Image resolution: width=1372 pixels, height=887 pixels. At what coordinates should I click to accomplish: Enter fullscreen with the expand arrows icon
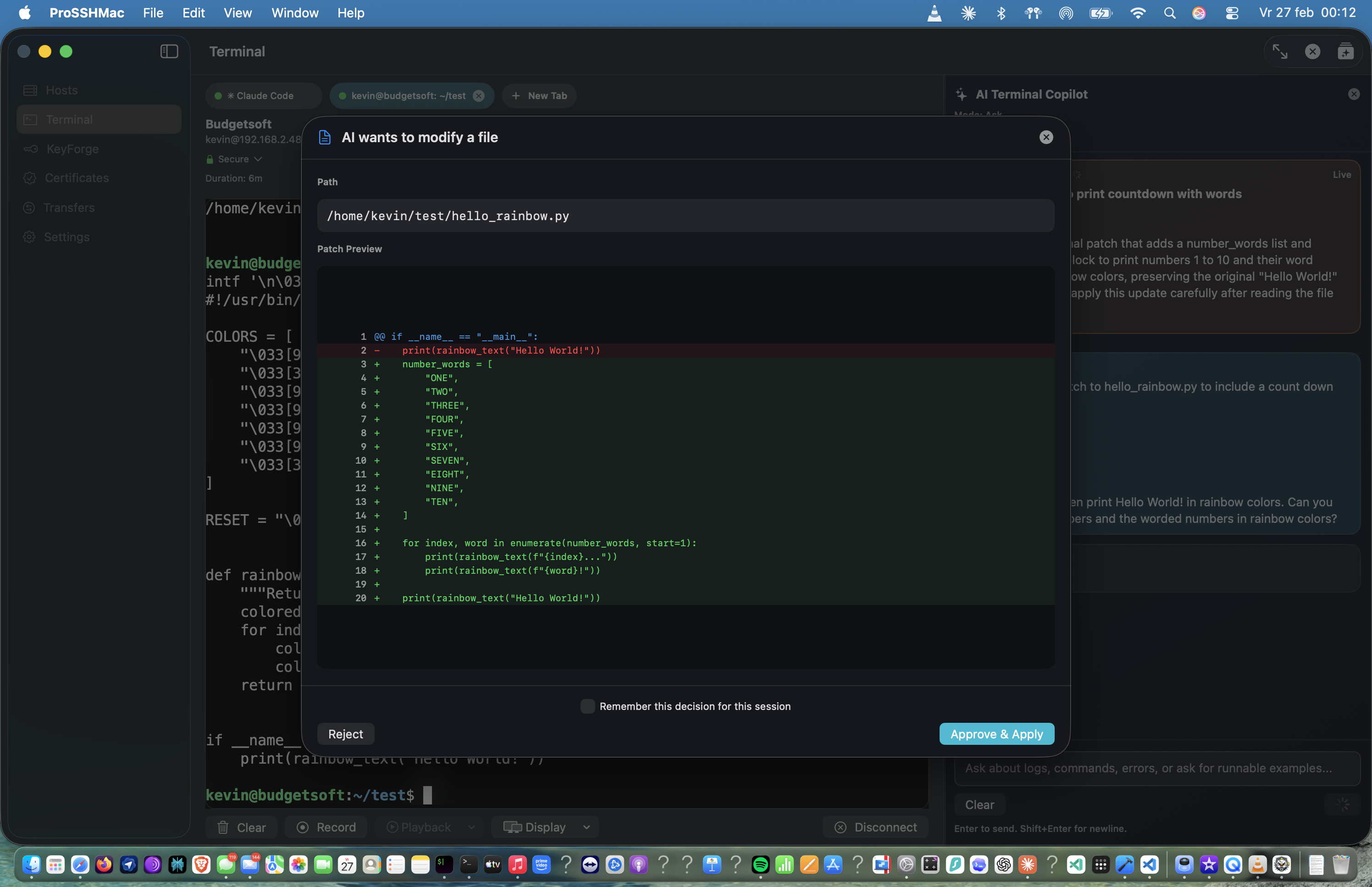(1279, 51)
